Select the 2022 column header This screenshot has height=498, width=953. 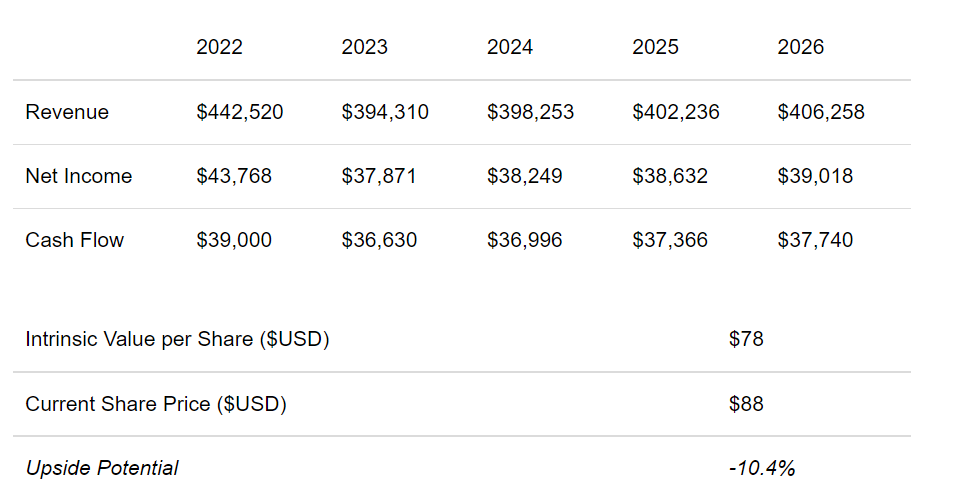(219, 47)
